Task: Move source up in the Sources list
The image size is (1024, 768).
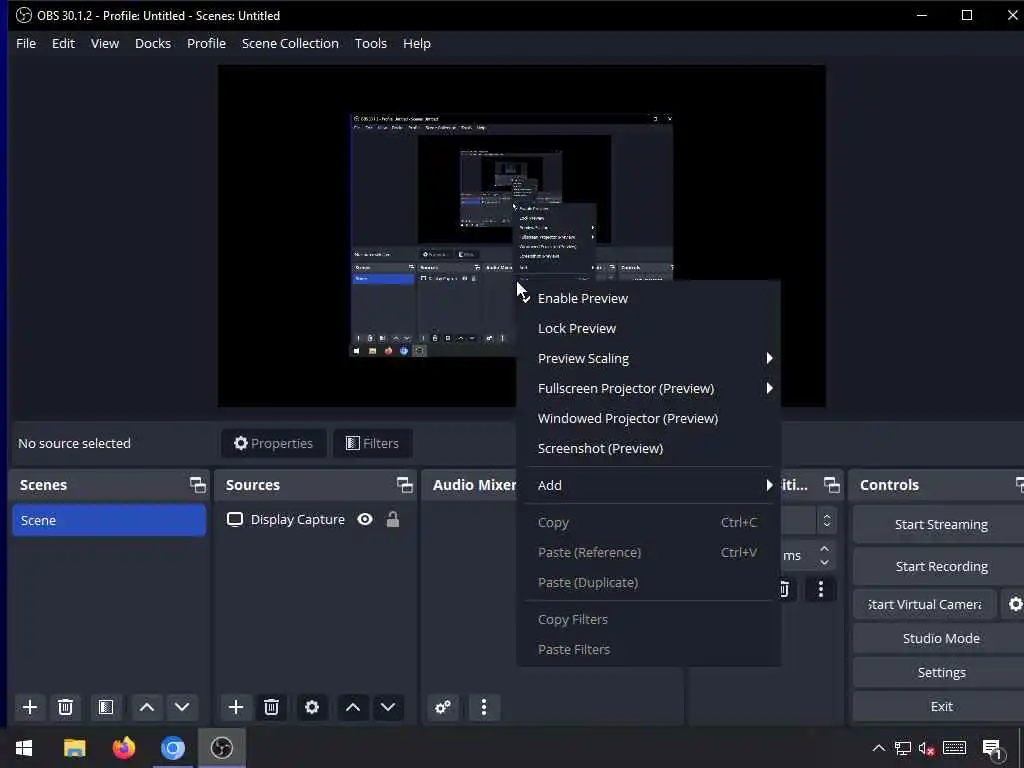Action: click(x=353, y=707)
